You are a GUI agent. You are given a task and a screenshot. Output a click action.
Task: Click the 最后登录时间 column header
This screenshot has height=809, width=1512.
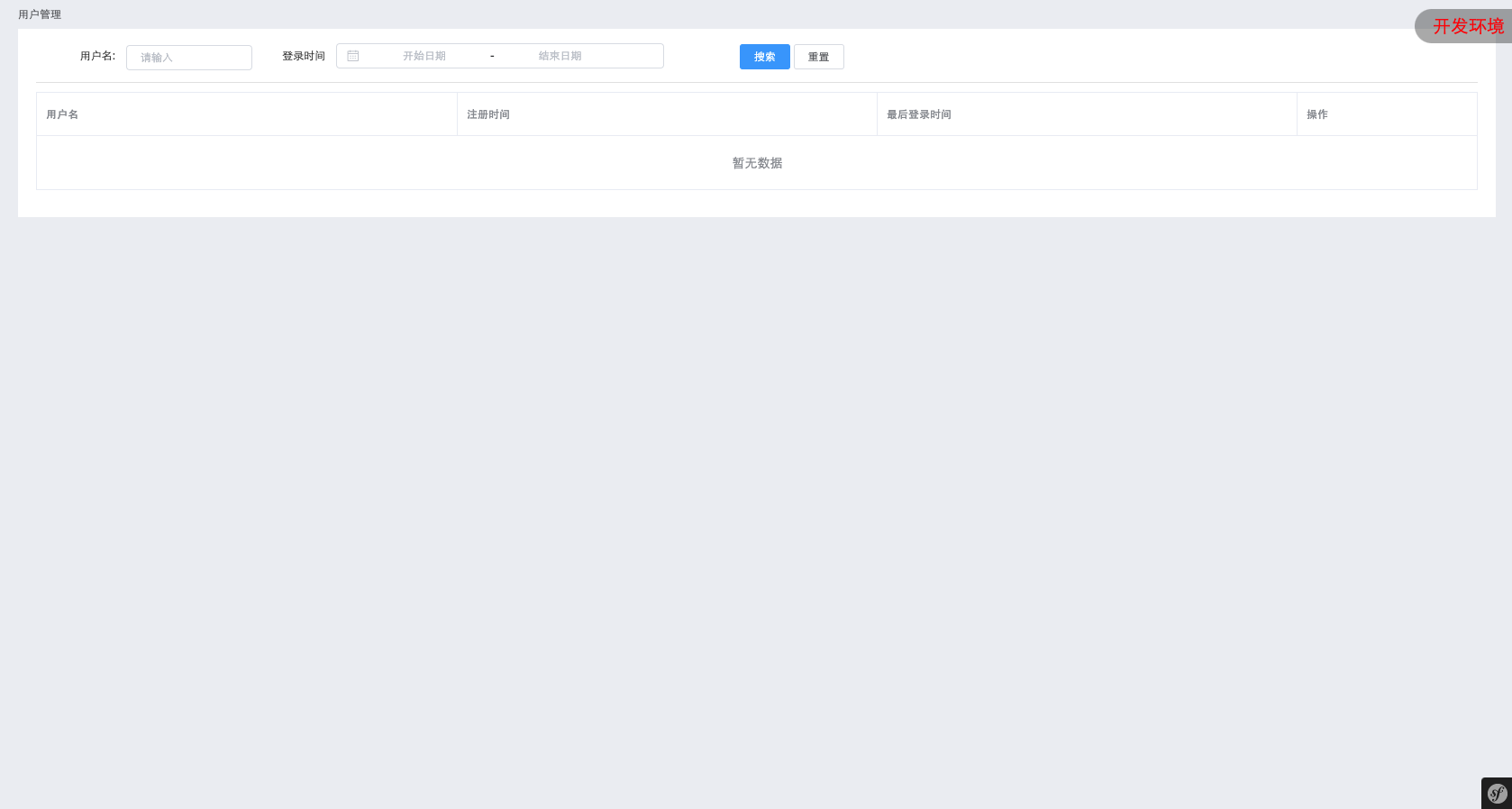pos(919,114)
